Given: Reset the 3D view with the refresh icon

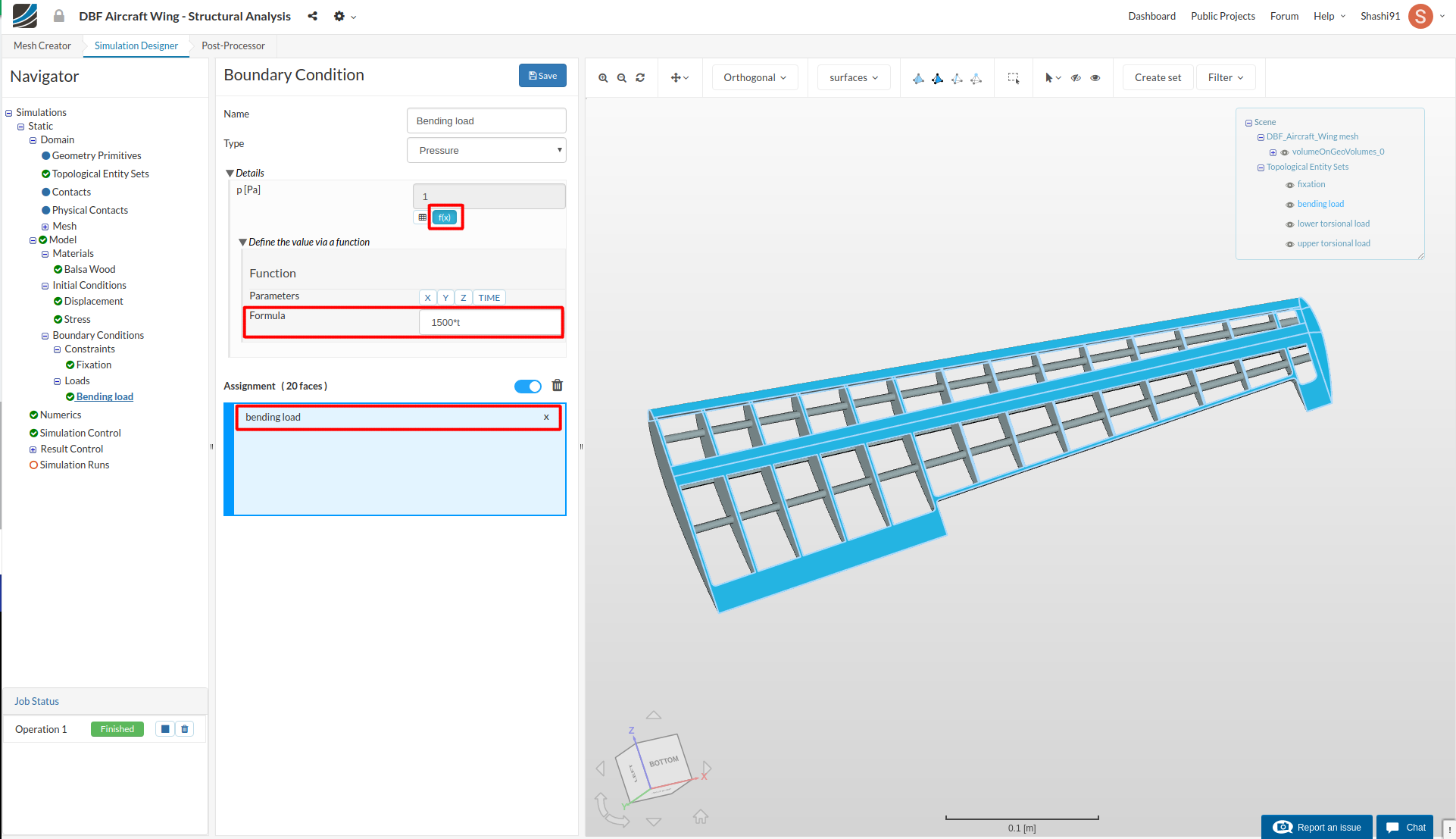Looking at the screenshot, I should point(640,78).
